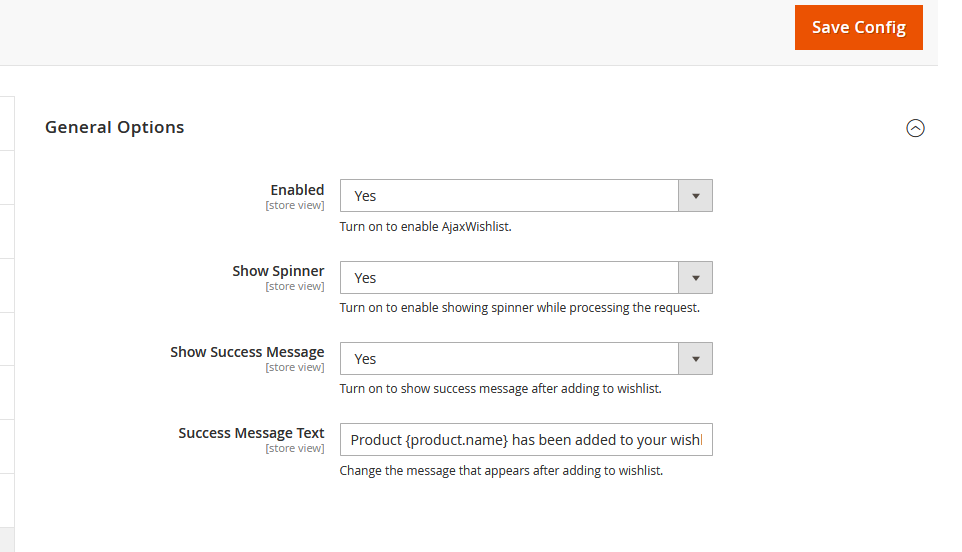
Task: Click the [store view] scope under Enabled
Action: click(x=295, y=205)
